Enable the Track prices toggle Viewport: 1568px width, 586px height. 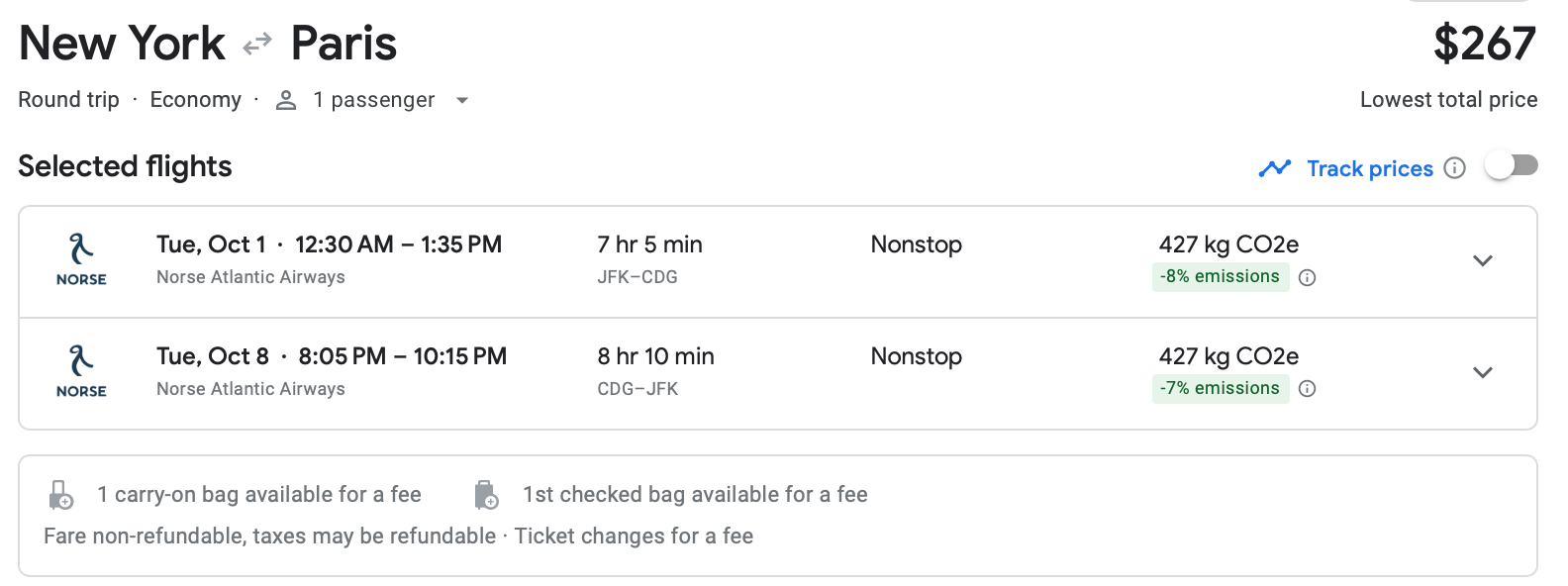(x=1511, y=166)
